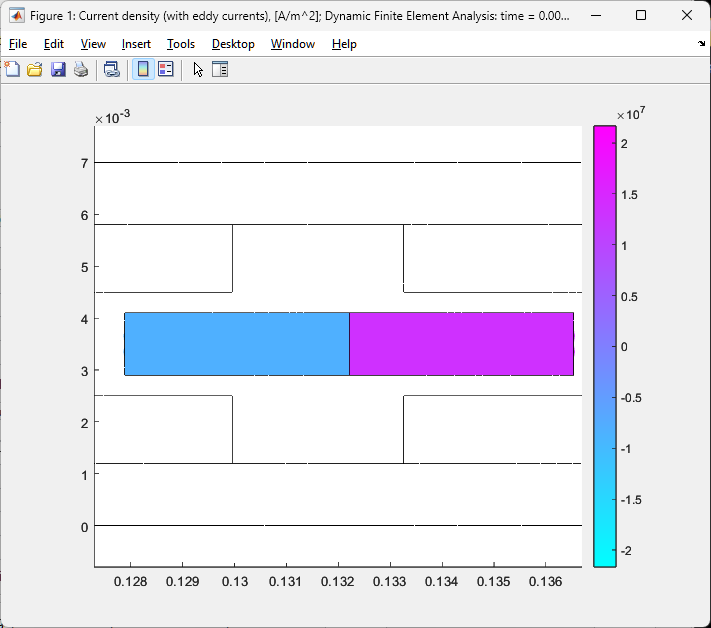Click the magenta-to-cyan colorbar

(605, 346)
